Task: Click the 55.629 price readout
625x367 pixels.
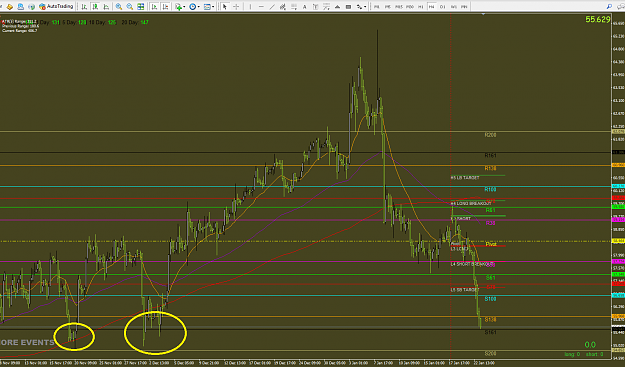Action: click(597, 20)
